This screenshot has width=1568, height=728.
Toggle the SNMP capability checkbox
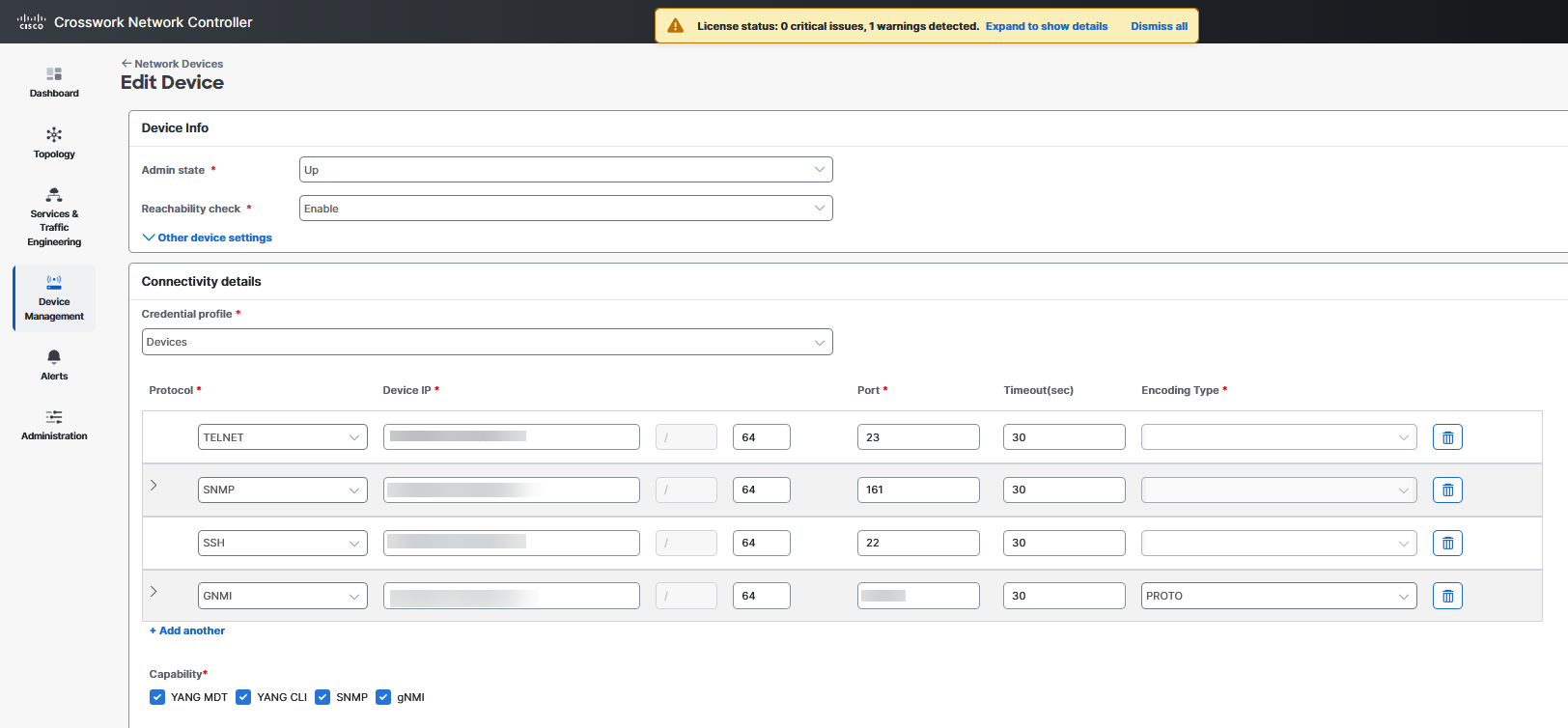322,697
